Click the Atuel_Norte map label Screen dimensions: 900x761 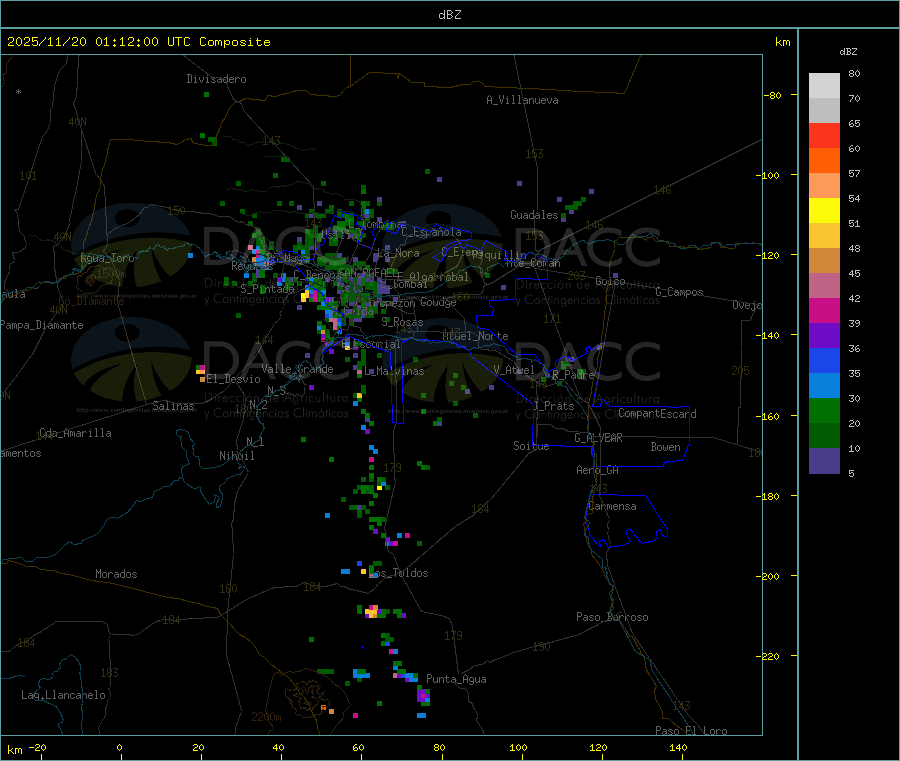(475, 336)
